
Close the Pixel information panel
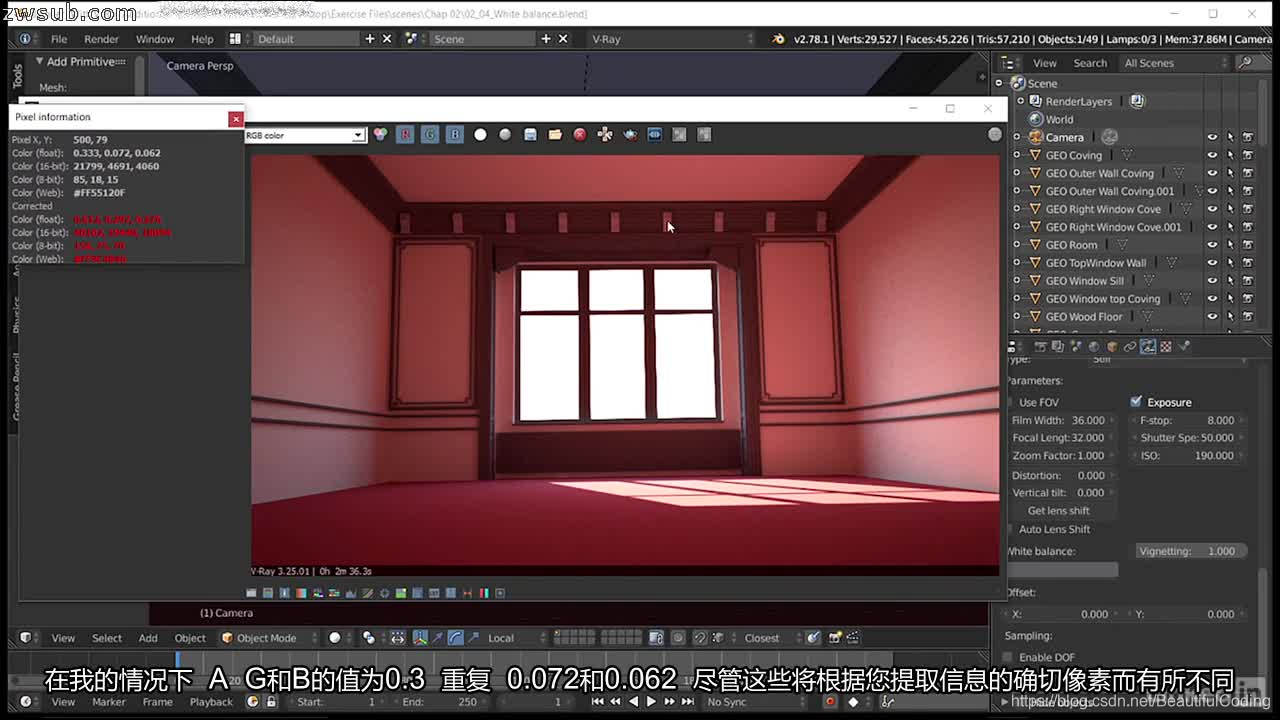(x=236, y=118)
